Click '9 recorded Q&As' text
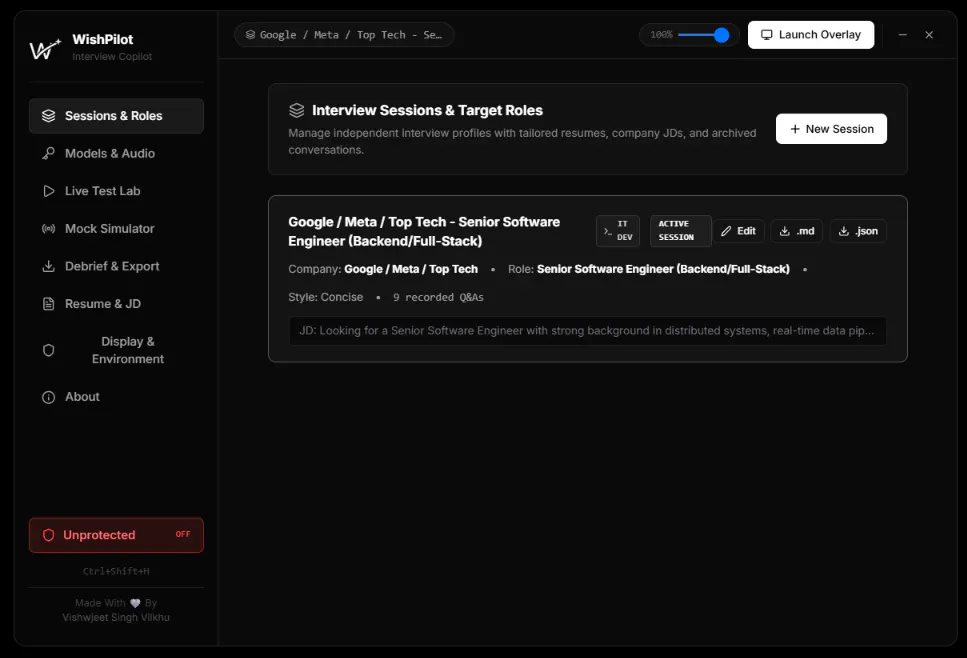 [438, 297]
